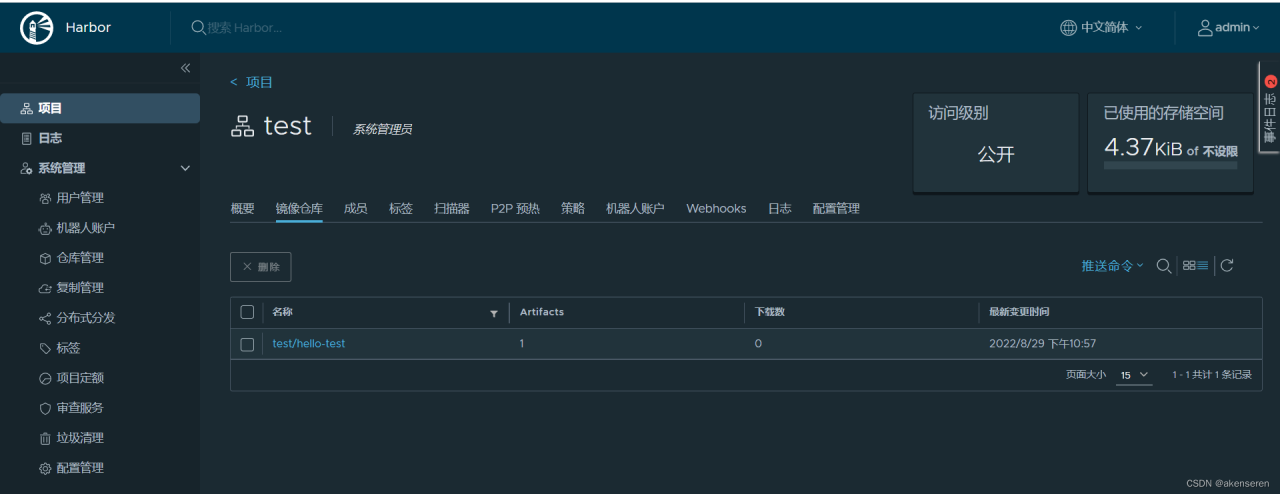This screenshot has height=494, width=1280.
Task: Collapse the 系统管理 section chevron
Action: (x=185, y=168)
